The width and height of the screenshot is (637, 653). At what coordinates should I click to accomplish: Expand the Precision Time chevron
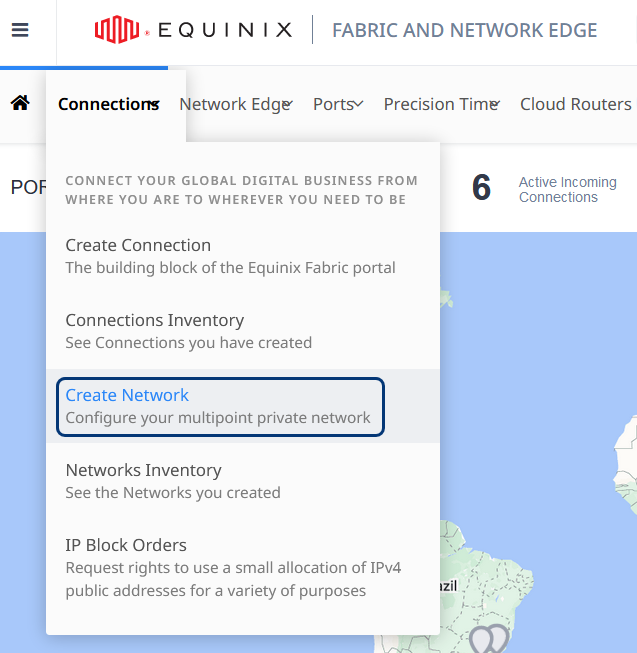coord(495,103)
